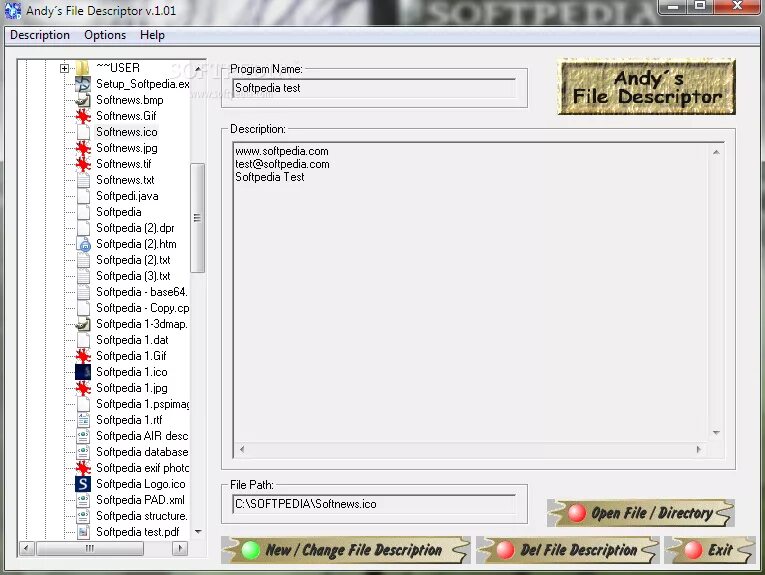Click the tree horizontal scrollbar thumb

pos(90,548)
